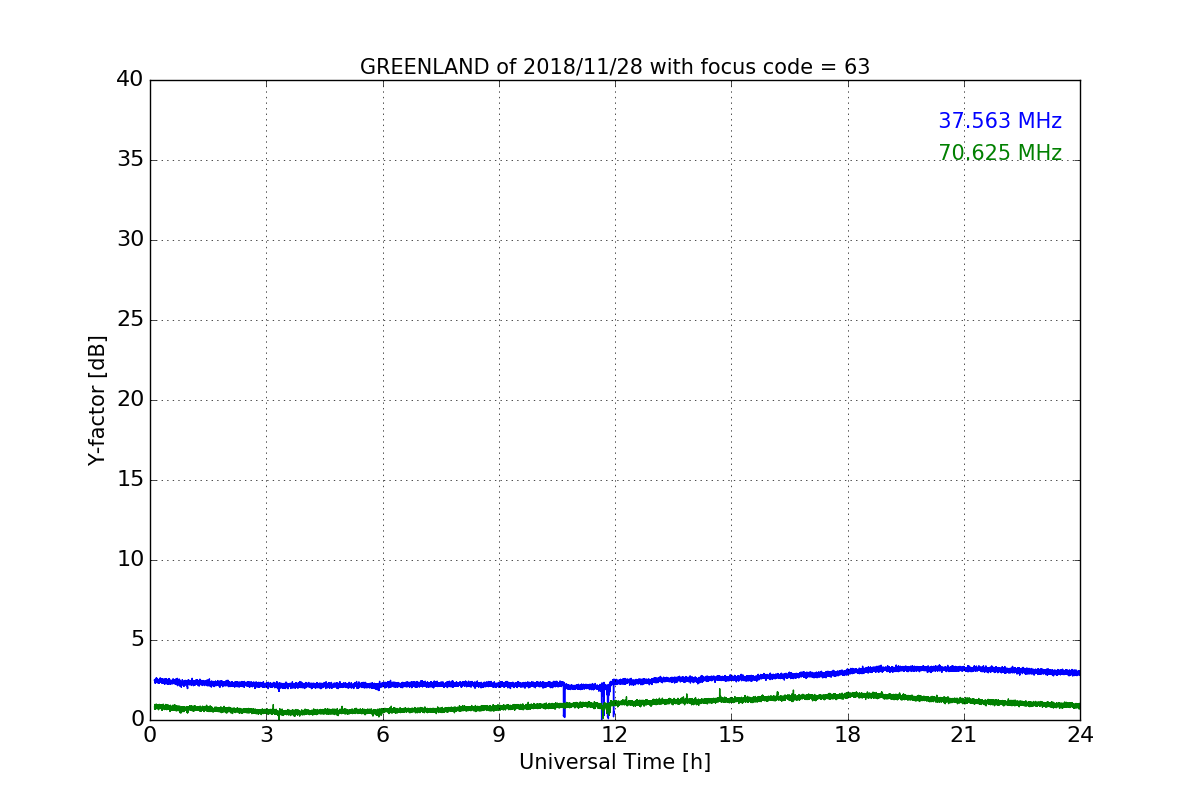Image resolution: width=1200 pixels, height=800 pixels.
Task: Click the blue 37.563 MHz legend label
Action: (1000, 121)
